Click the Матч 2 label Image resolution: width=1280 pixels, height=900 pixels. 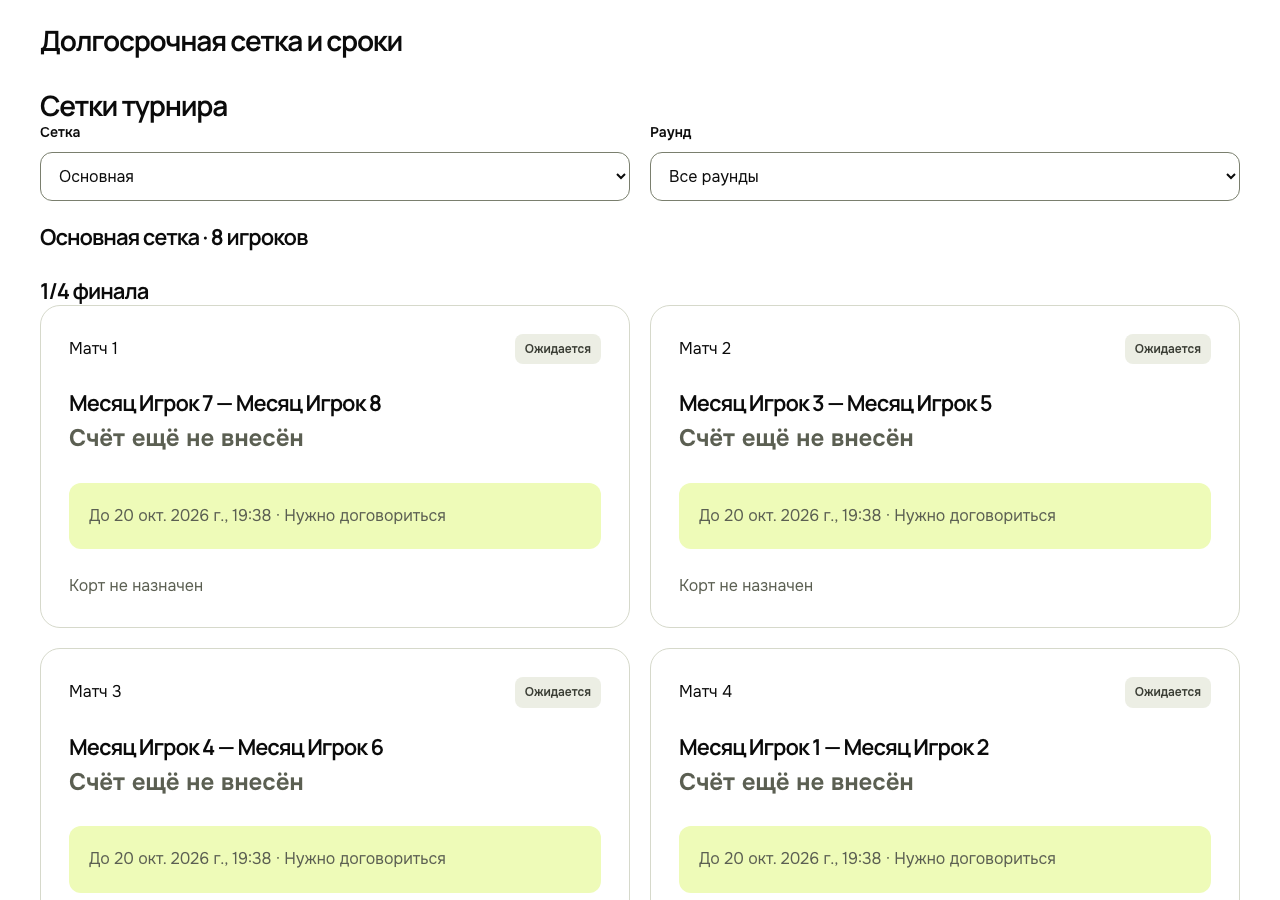click(x=705, y=348)
